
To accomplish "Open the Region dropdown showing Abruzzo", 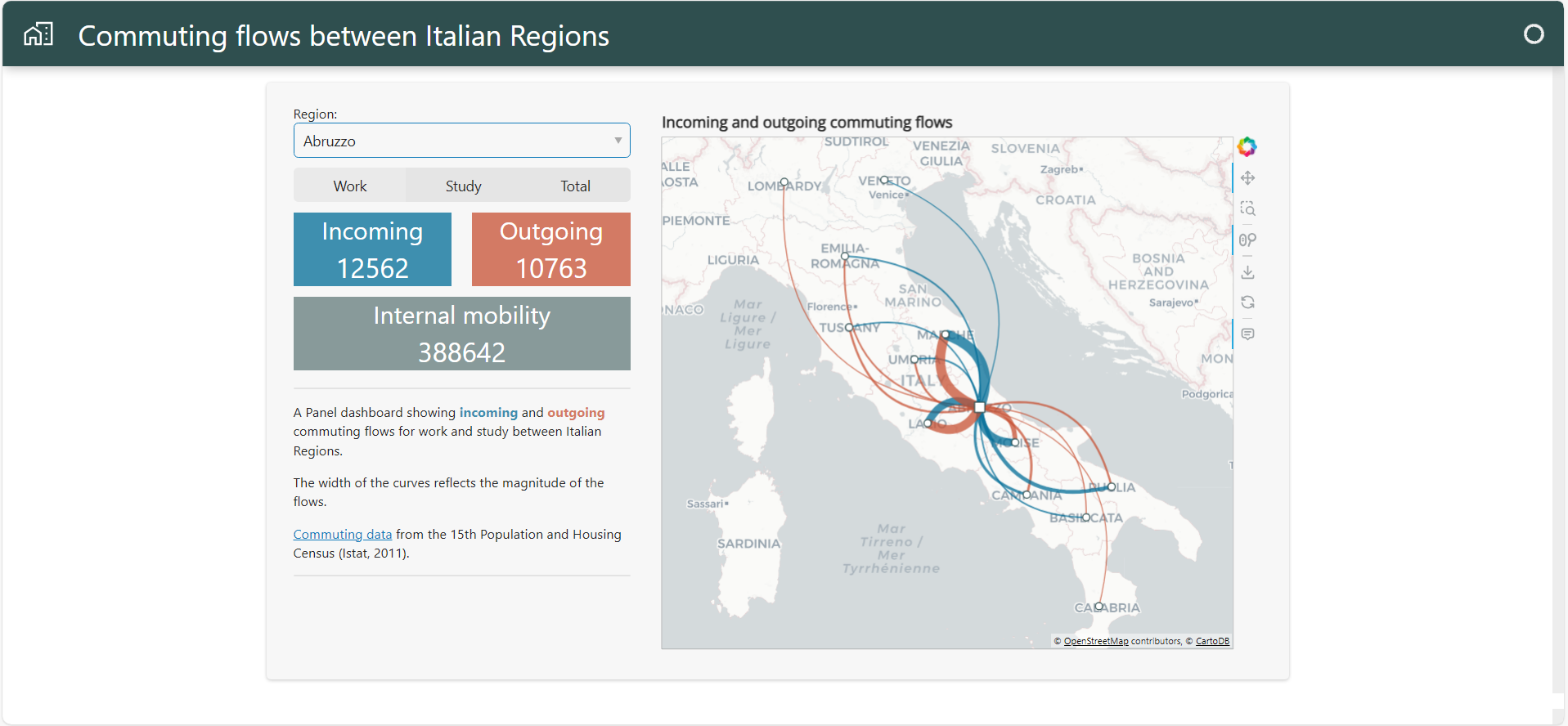I will (461, 141).
